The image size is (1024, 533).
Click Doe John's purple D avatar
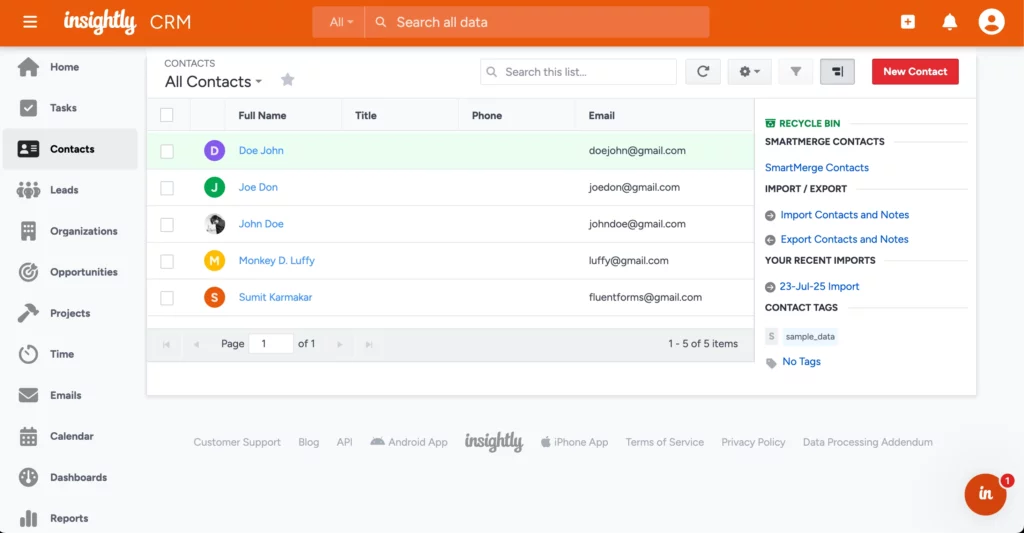click(x=214, y=151)
